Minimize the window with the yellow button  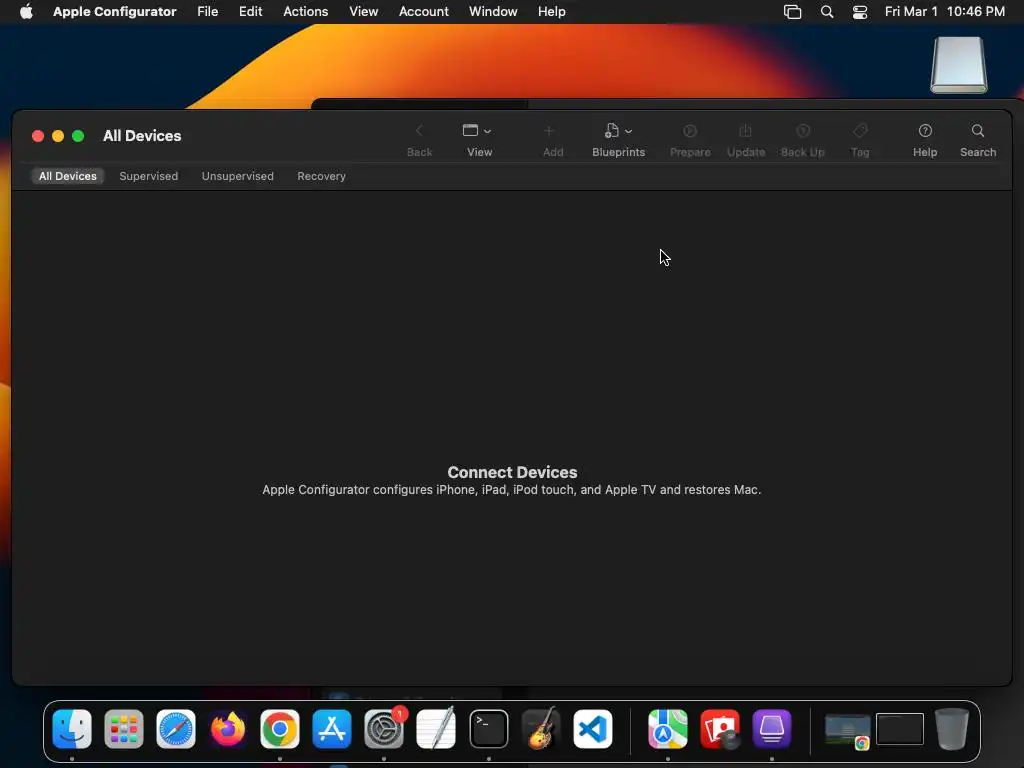click(x=58, y=136)
